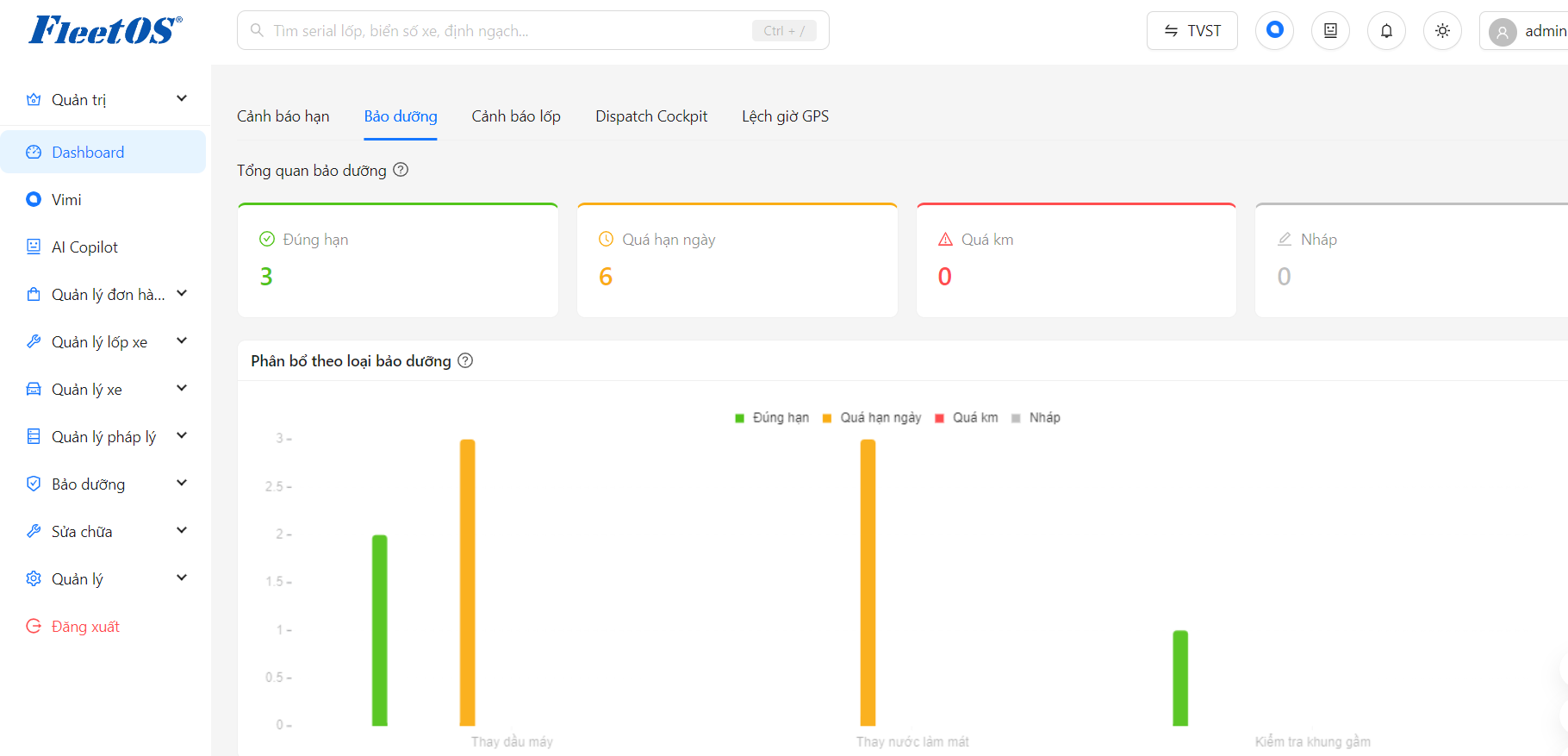The image size is (1568, 756).
Task: Click the TVST switch button
Action: coord(1192,30)
